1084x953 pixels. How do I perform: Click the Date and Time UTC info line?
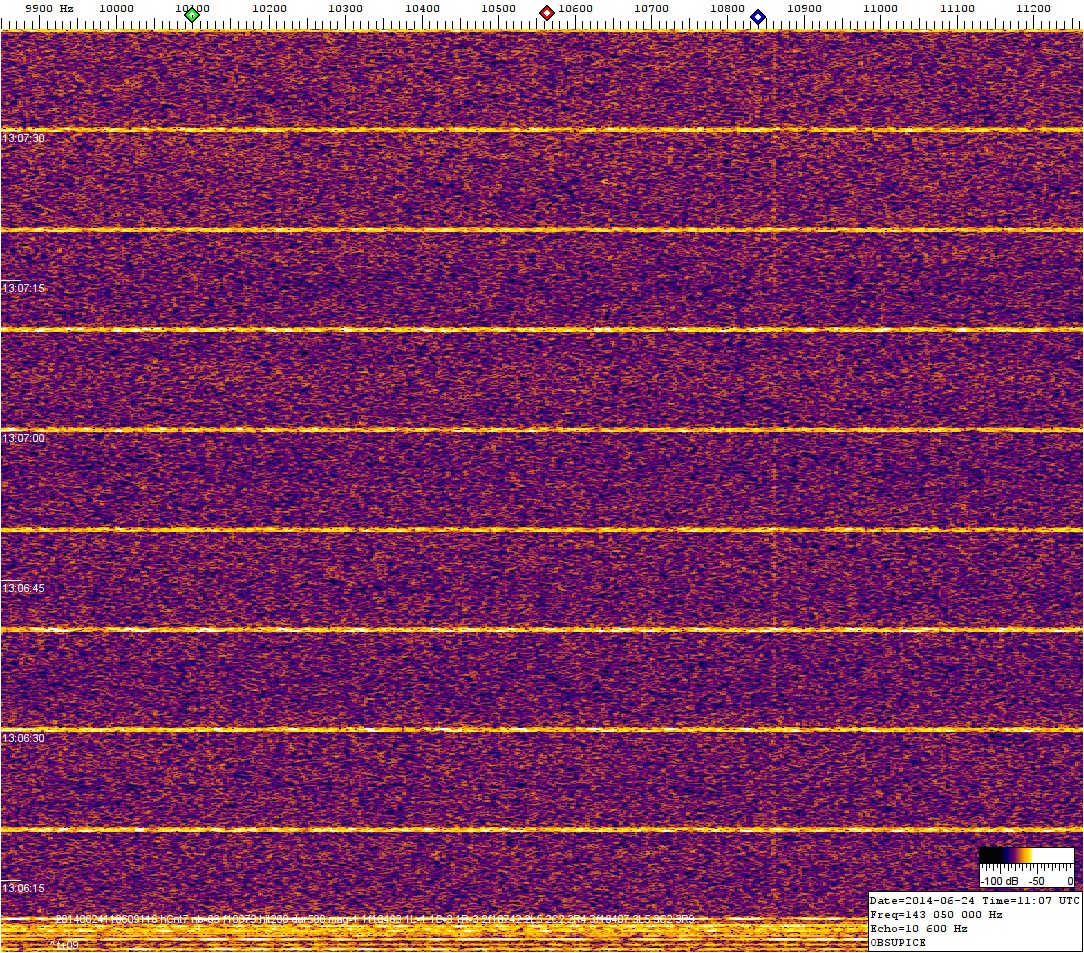[x=975, y=900]
